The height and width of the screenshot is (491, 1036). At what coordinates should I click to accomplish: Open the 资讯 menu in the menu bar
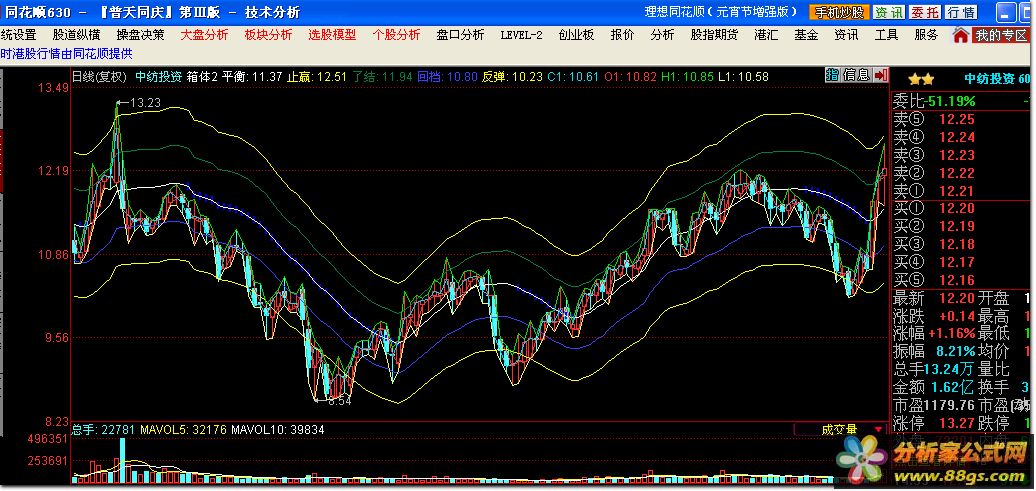tap(846, 35)
